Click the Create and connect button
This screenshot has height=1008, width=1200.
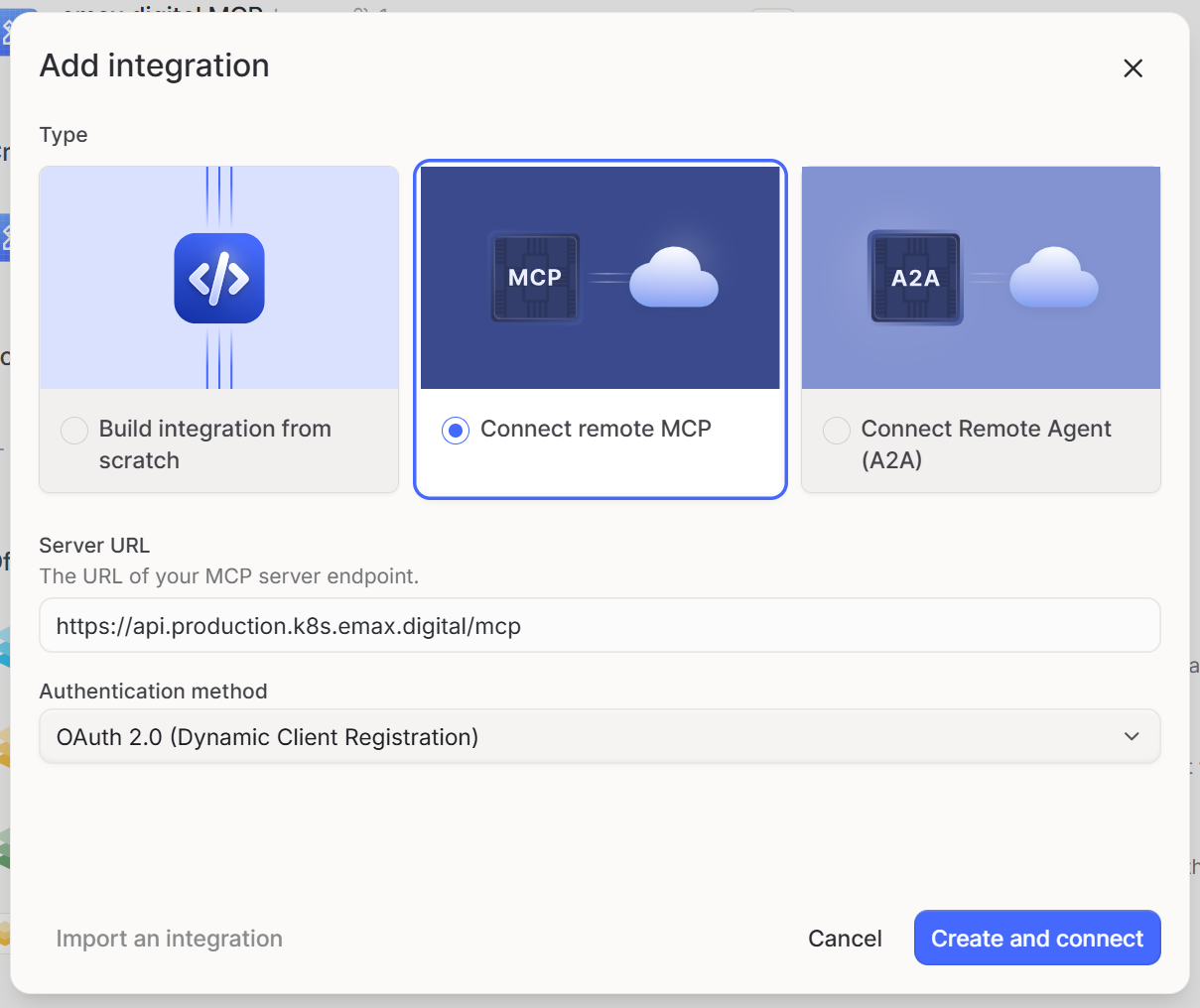1037,938
